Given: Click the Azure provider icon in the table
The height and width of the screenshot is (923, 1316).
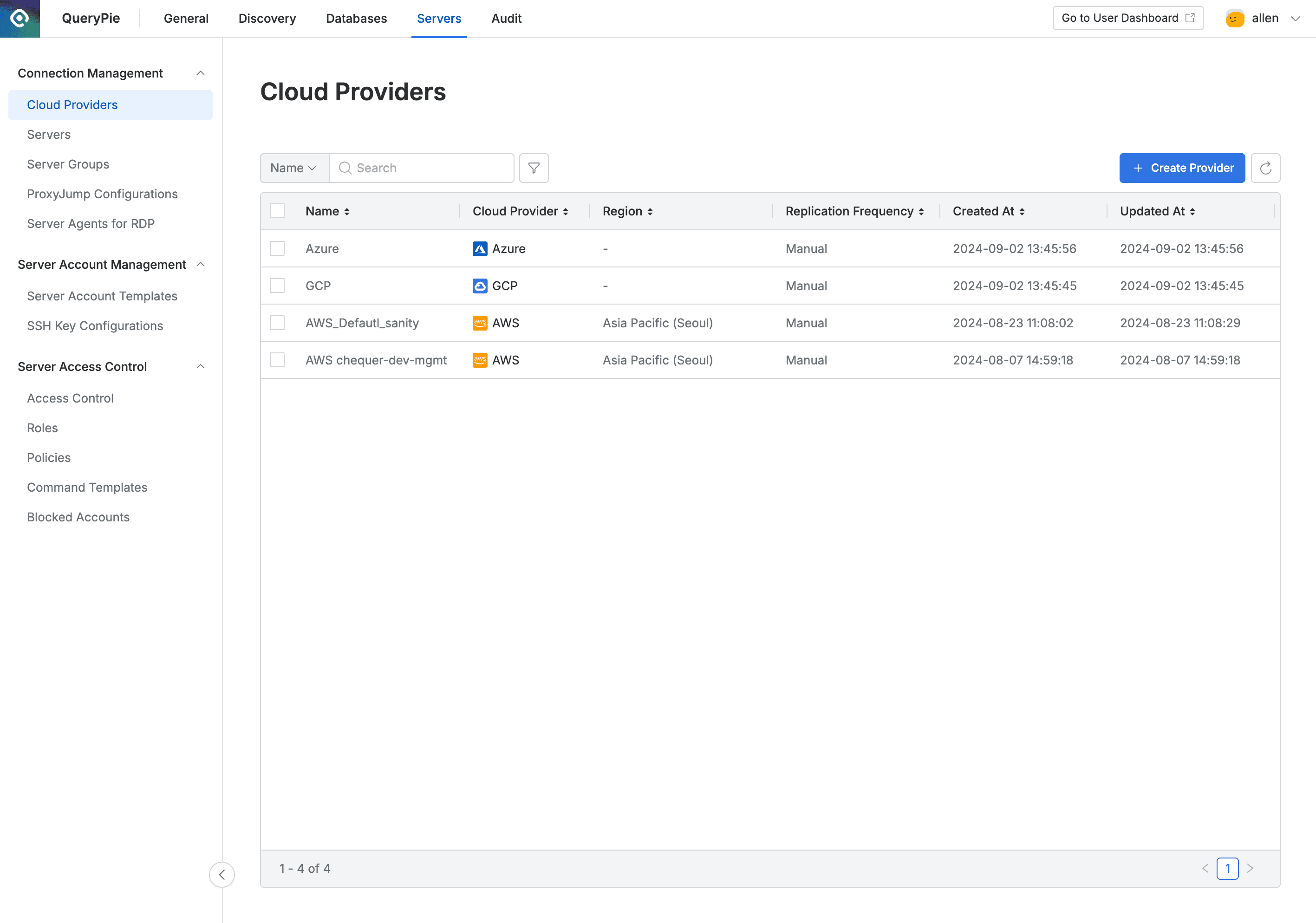Looking at the screenshot, I should pos(479,249).
